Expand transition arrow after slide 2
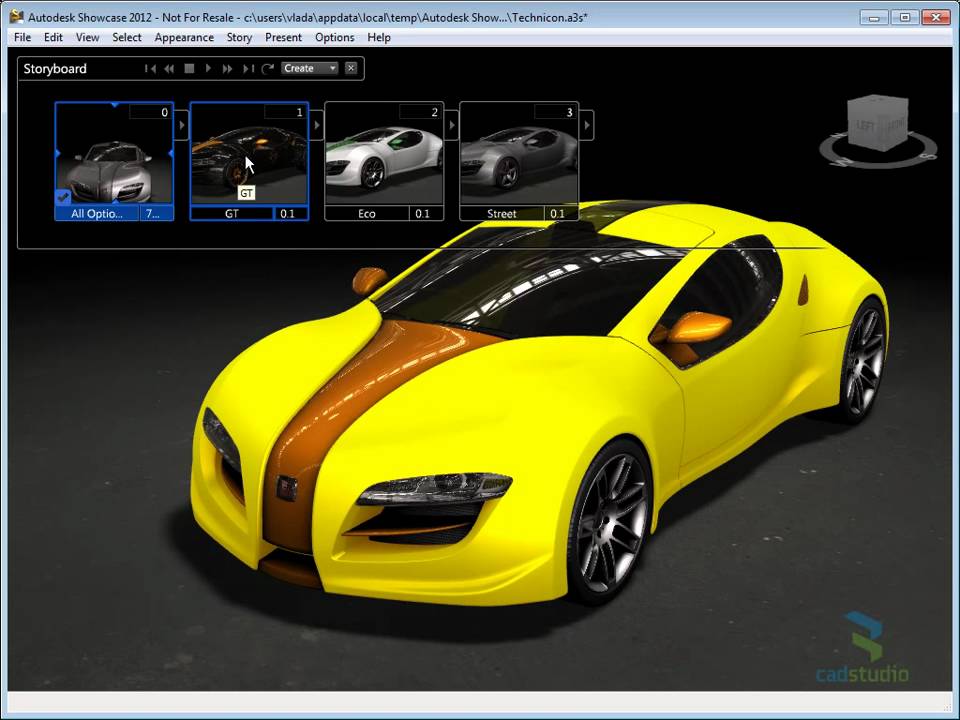The image size is (960, 720). point(452,125)
